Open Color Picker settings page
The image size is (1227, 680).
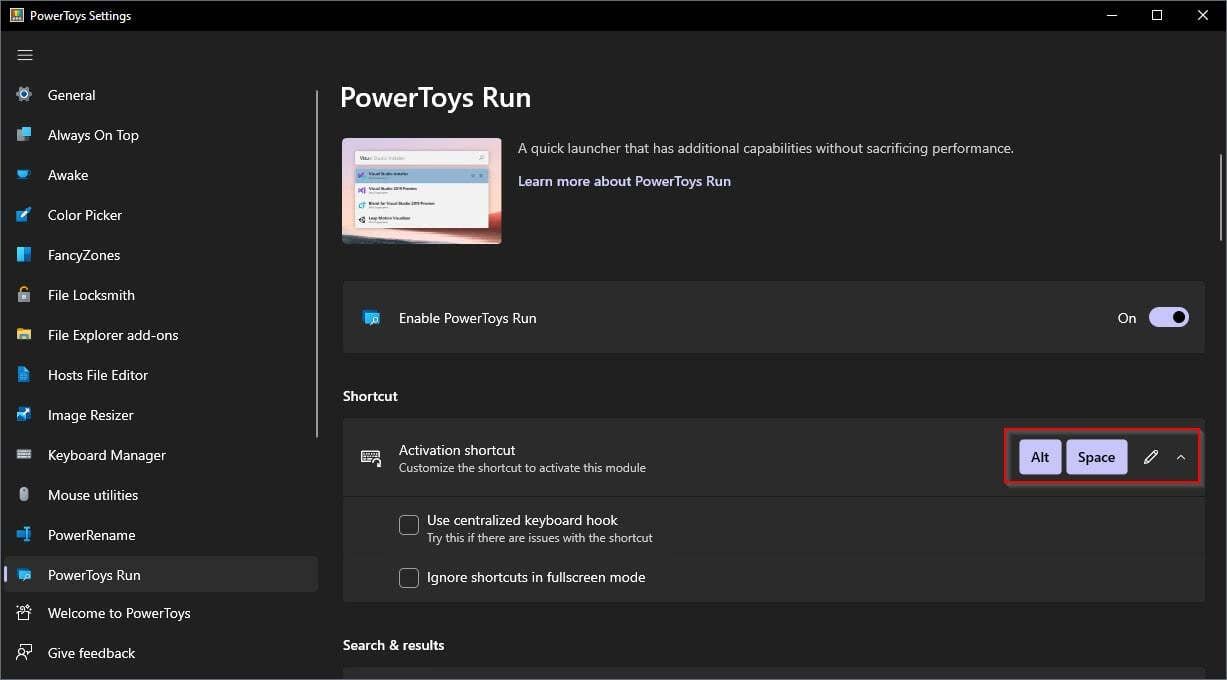coord(85,215)
